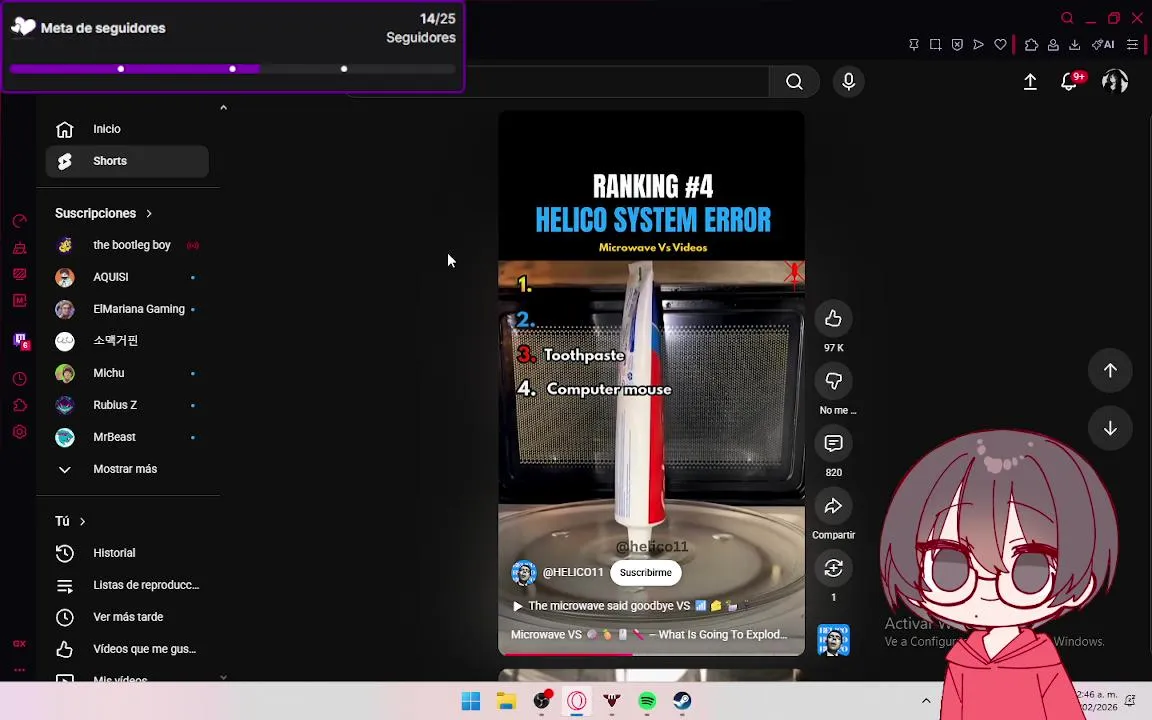Go to next Short with down arrow
Image resolution: width=1152 pixels, height=720 pixels.
coord(1110,428)
